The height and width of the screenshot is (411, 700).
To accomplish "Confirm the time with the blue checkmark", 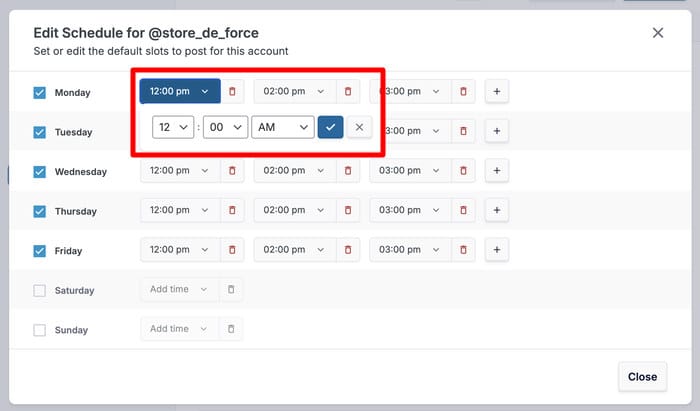I will pos(330,127).
